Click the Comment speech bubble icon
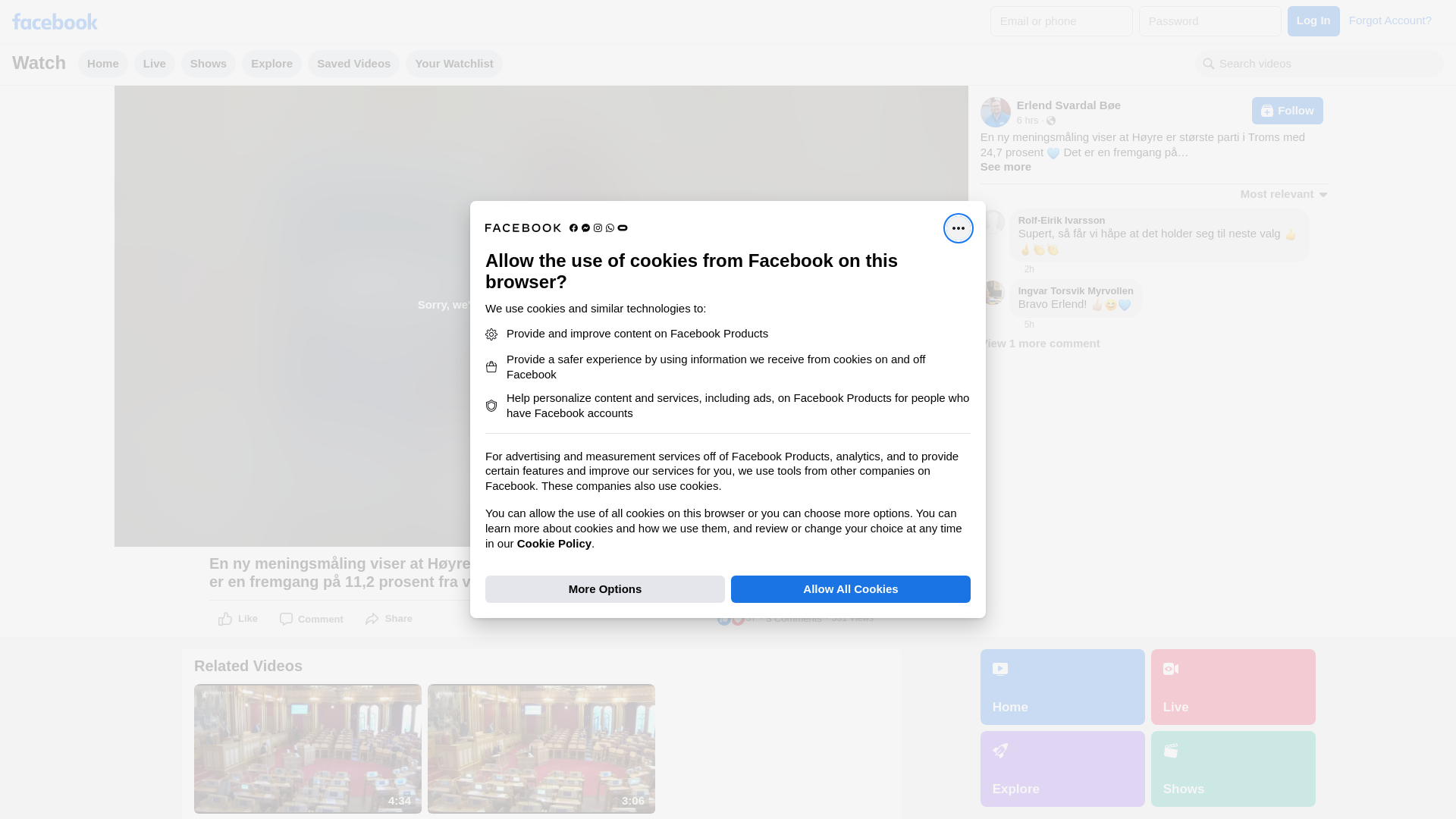The image size is (1456, 819). (x=286, y=620)
